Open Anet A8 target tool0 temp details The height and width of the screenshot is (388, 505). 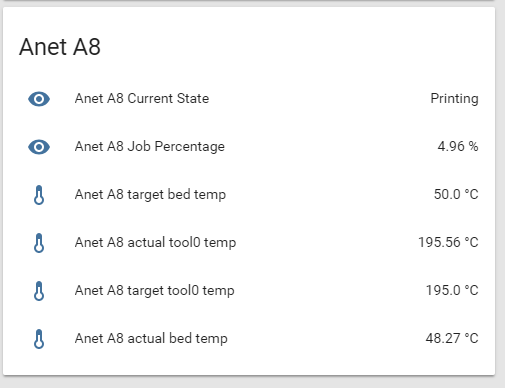click(x=155, y=291)
